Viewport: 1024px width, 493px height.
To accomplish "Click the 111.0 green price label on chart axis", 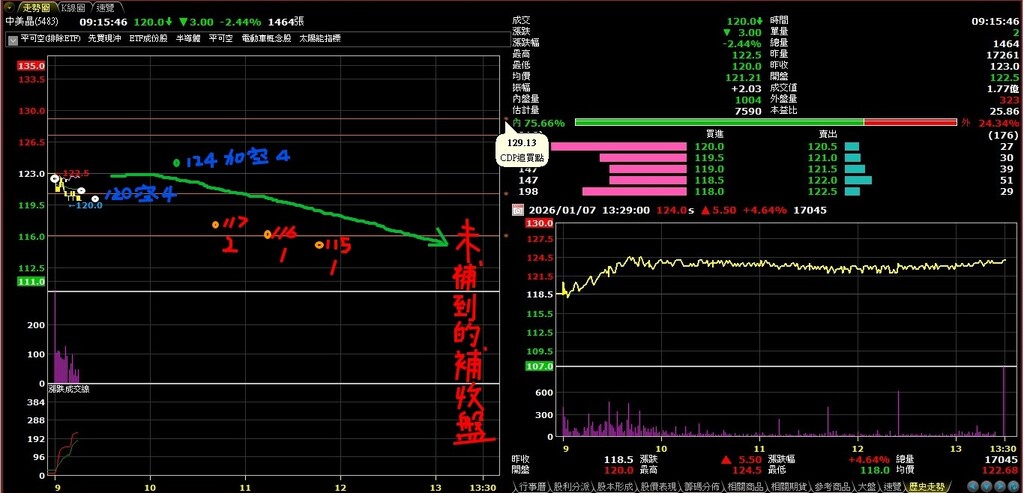I will [x=31, y=283].
